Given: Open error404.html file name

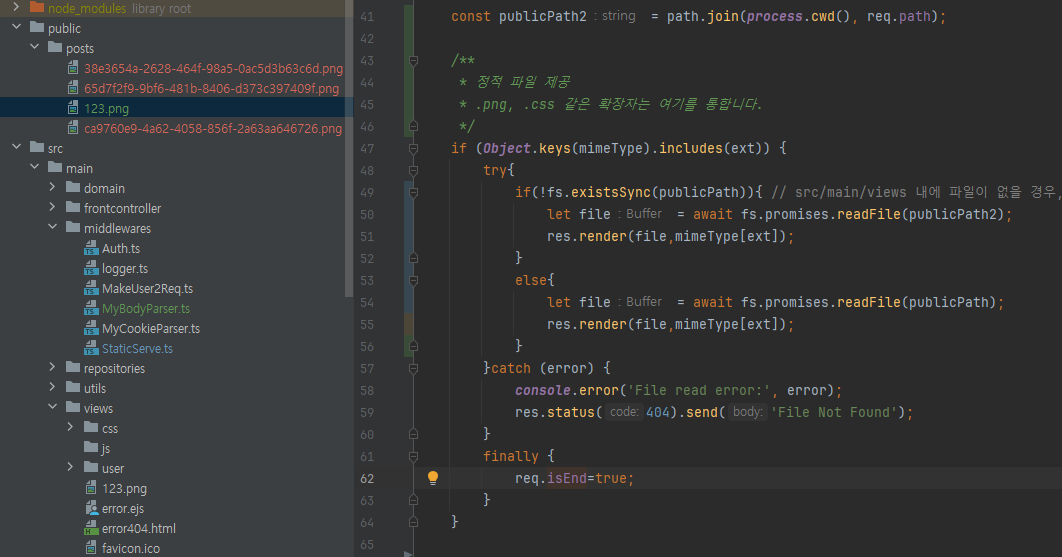Looking at the screenshot, I should tap(139, 529).
